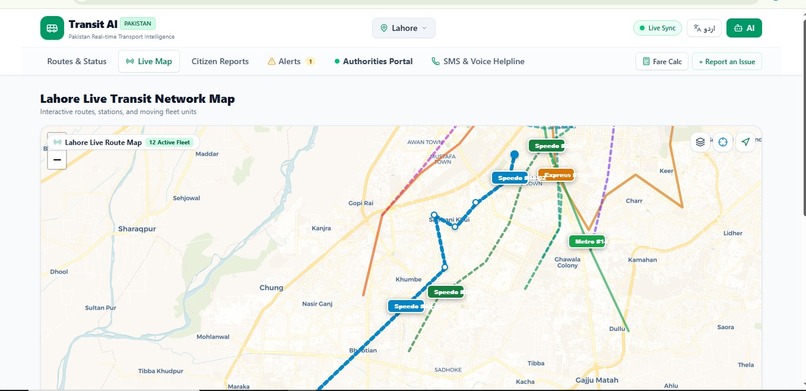Click the blue route stop nearest Khumbe
The image size is (806, 391).
click(445, 267)
